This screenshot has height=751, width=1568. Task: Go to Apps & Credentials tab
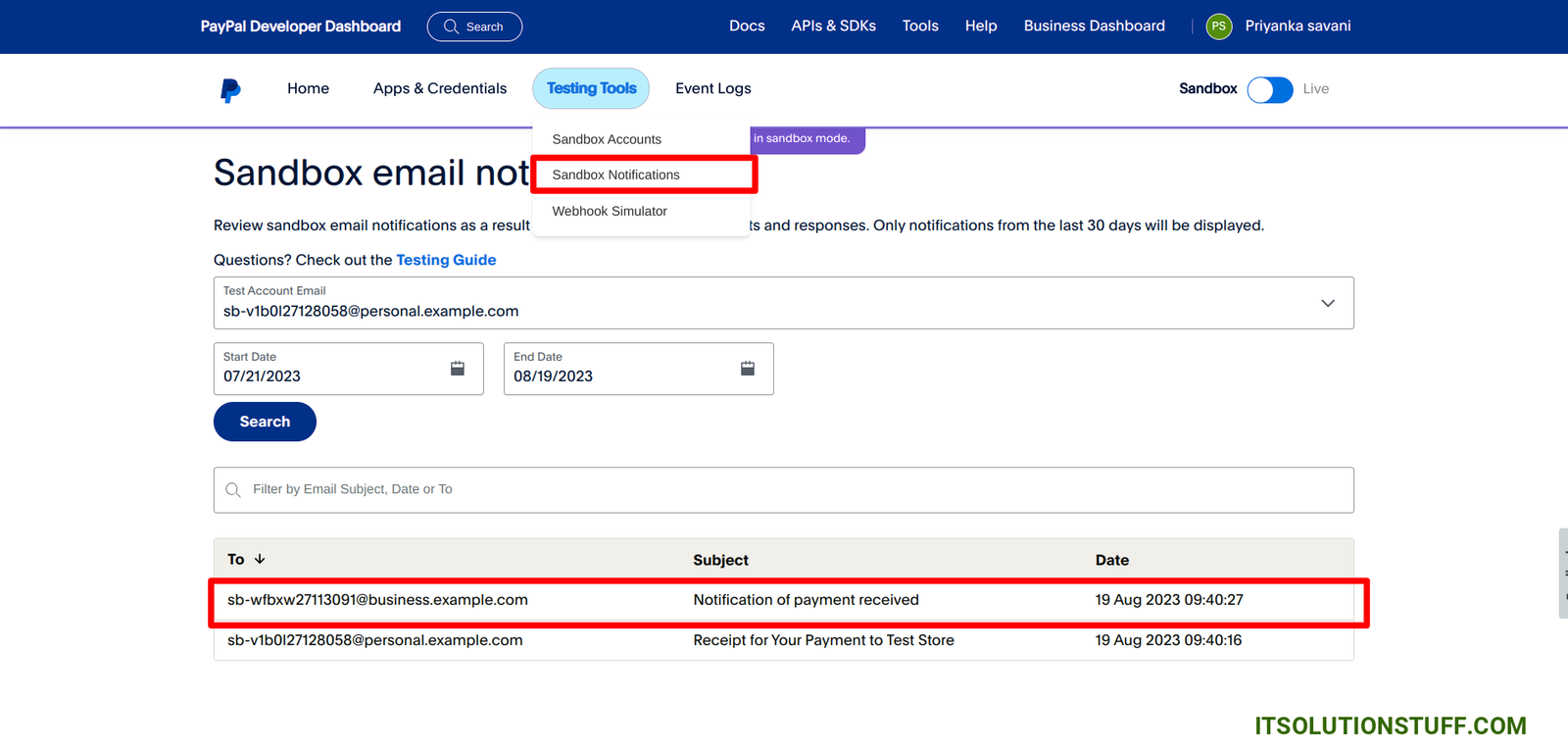click(440, 88)
